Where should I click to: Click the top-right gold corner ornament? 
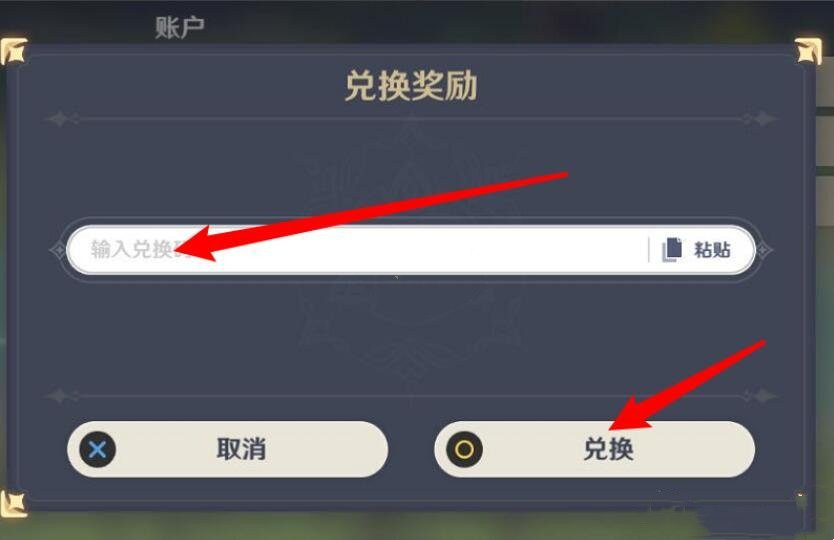(x=808, y=52)
